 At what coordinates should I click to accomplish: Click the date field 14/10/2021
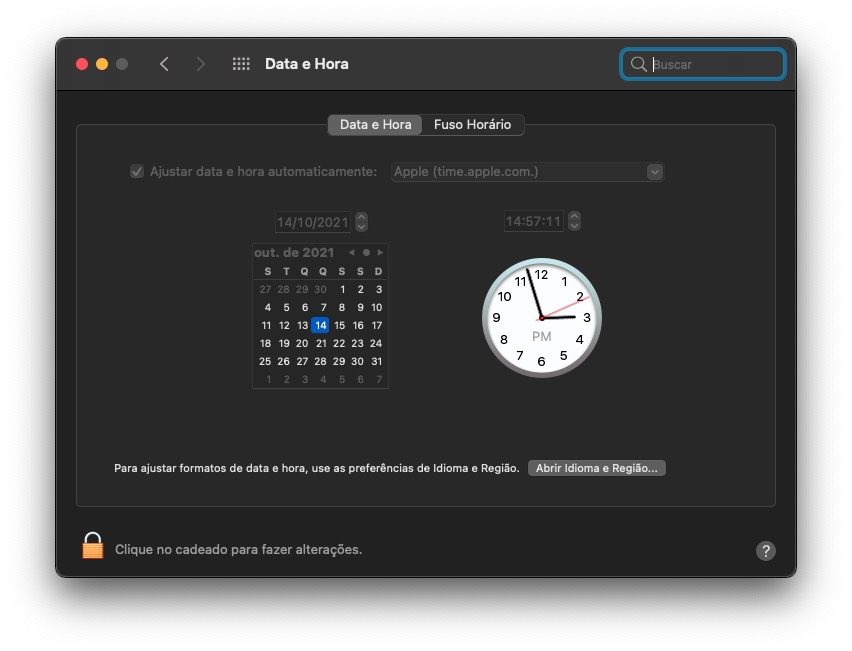click(x=313, y=222)
